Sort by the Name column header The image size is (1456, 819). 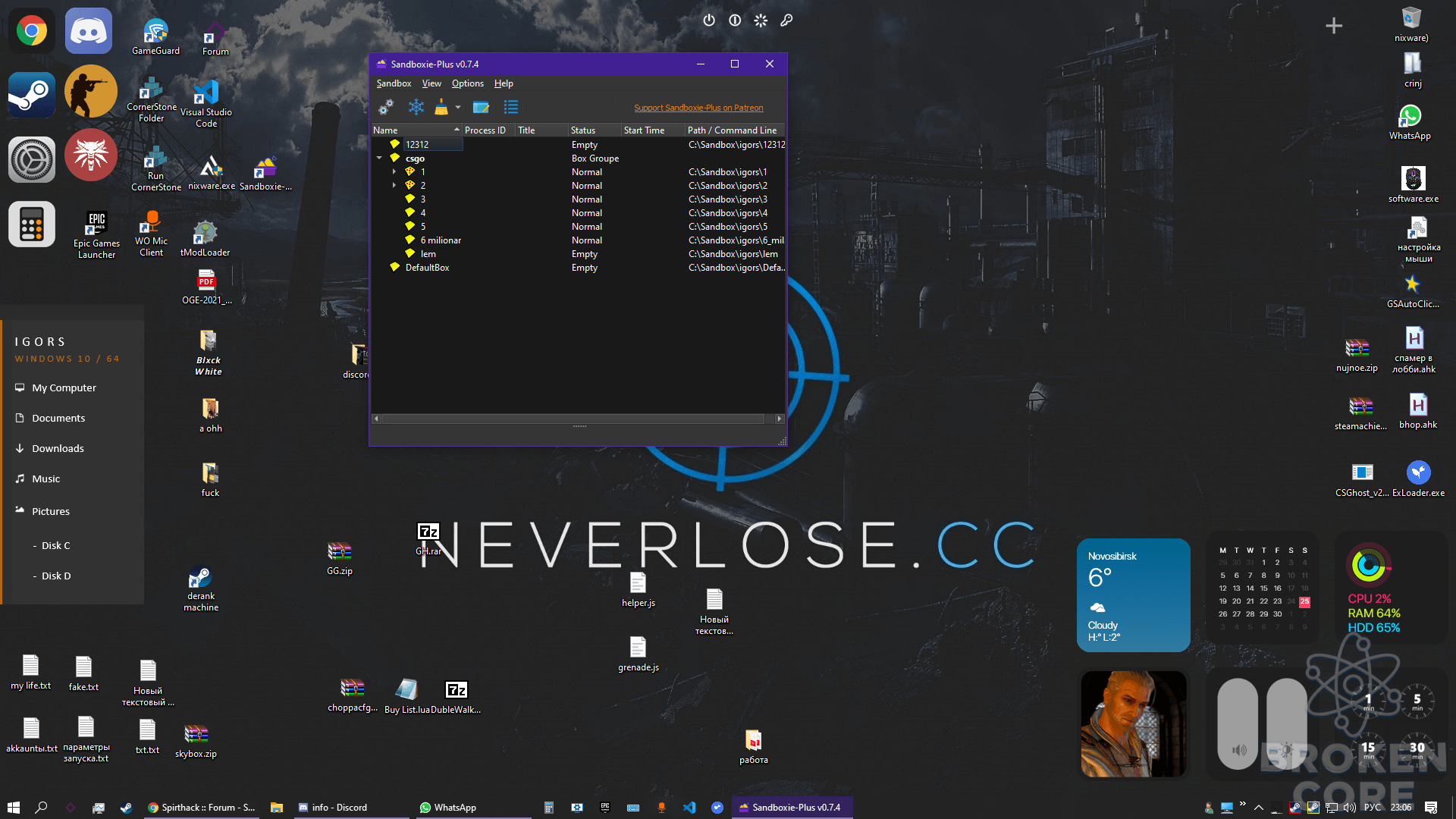pyautogui.click(x=416, y=130)
